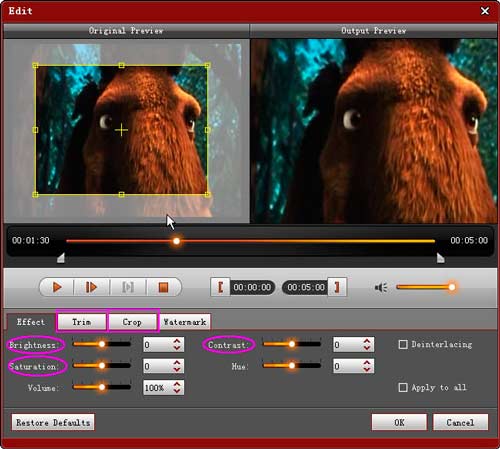
Task: Close the Edit dialog with X
Action: [485, 11]
